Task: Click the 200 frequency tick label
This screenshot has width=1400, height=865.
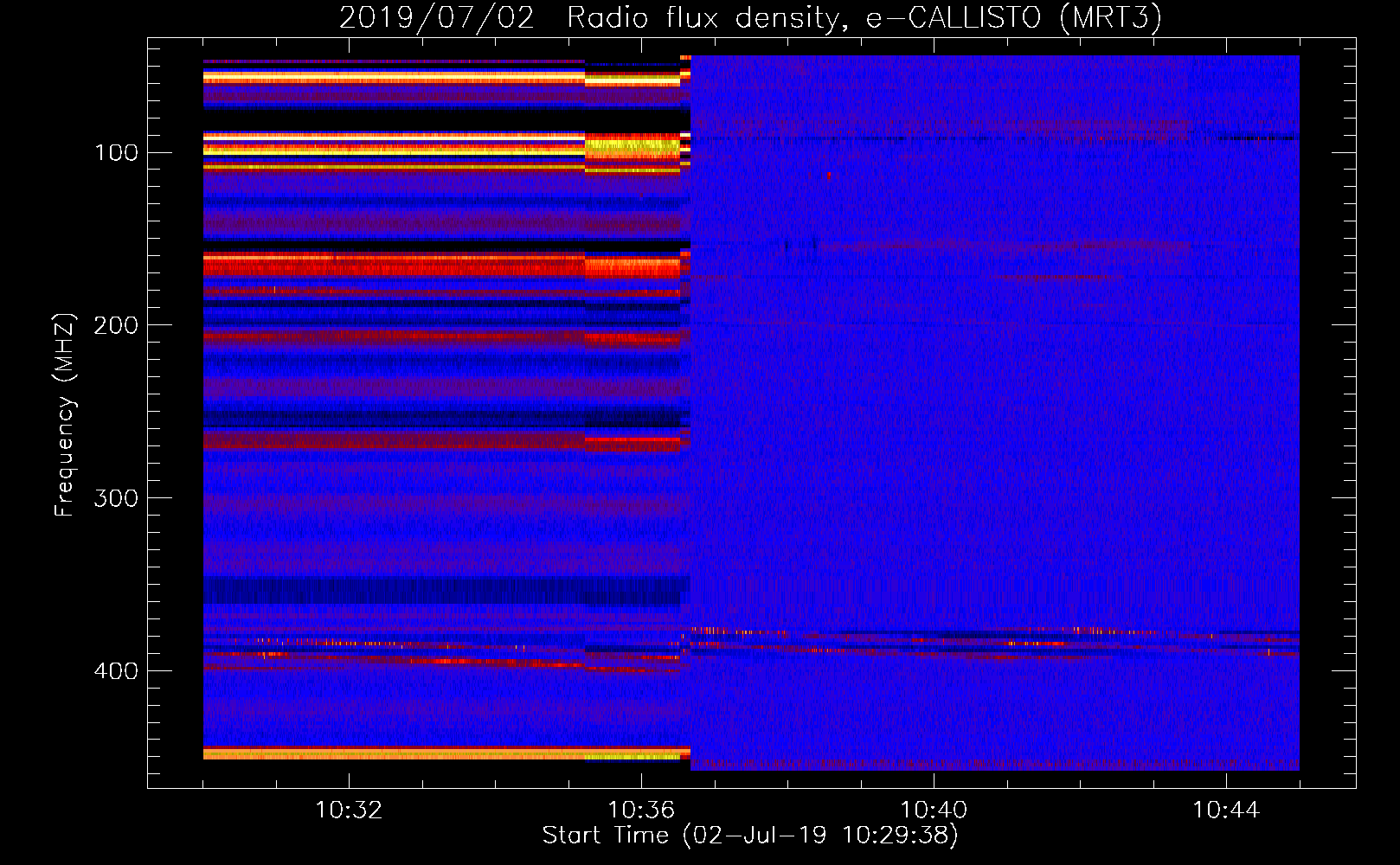Action: (116, 325)
